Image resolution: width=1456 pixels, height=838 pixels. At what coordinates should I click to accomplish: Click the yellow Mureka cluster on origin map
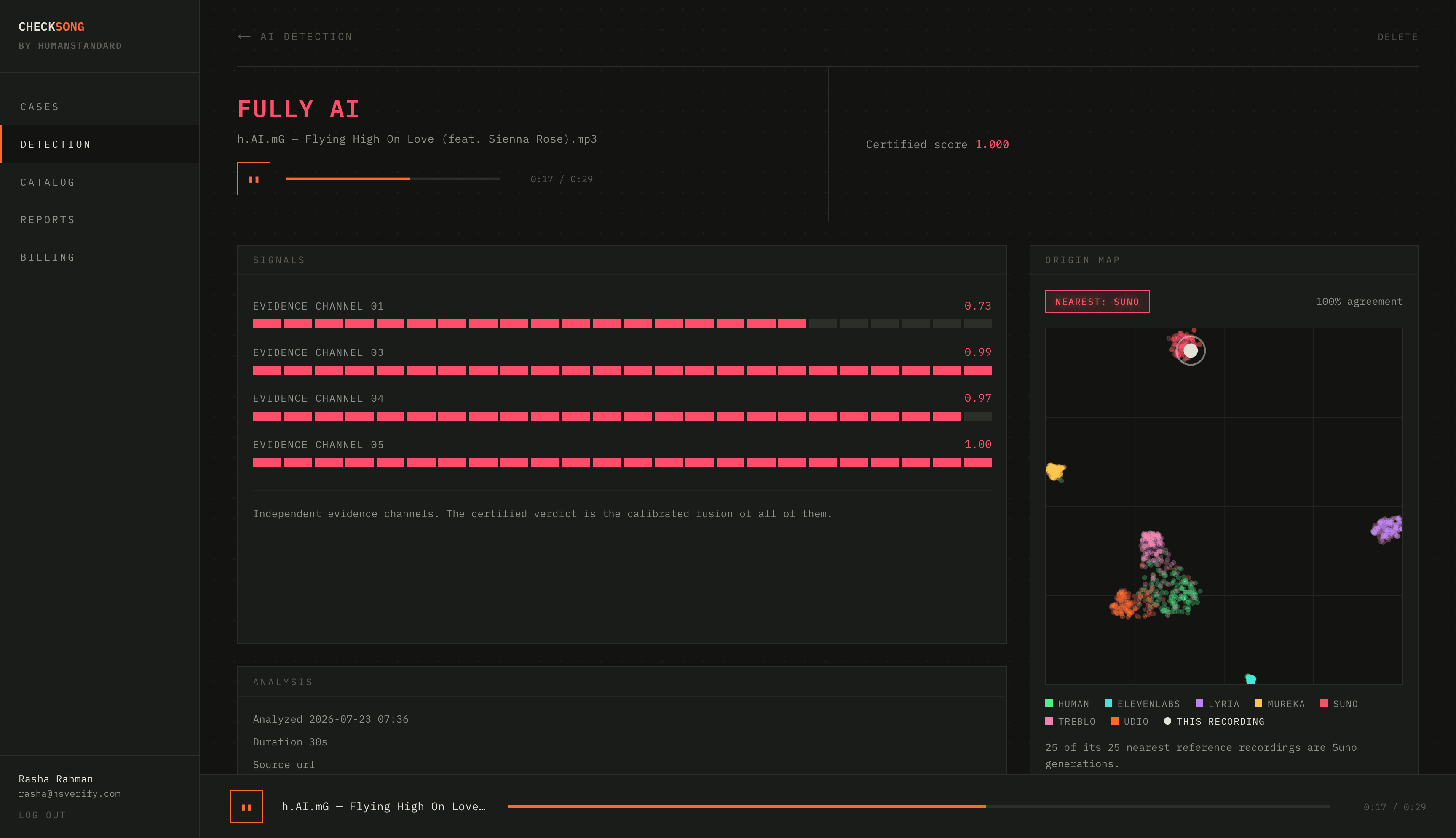1055,471
